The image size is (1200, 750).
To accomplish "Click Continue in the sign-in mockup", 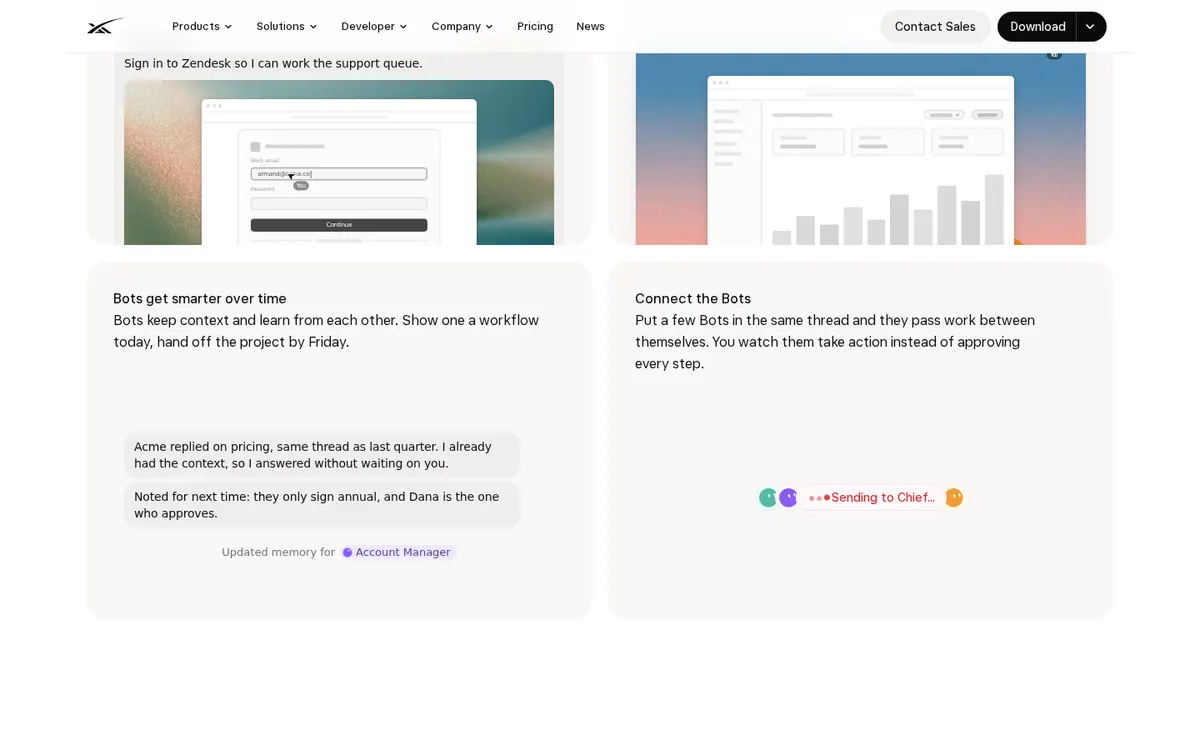I will click(339, 225).
